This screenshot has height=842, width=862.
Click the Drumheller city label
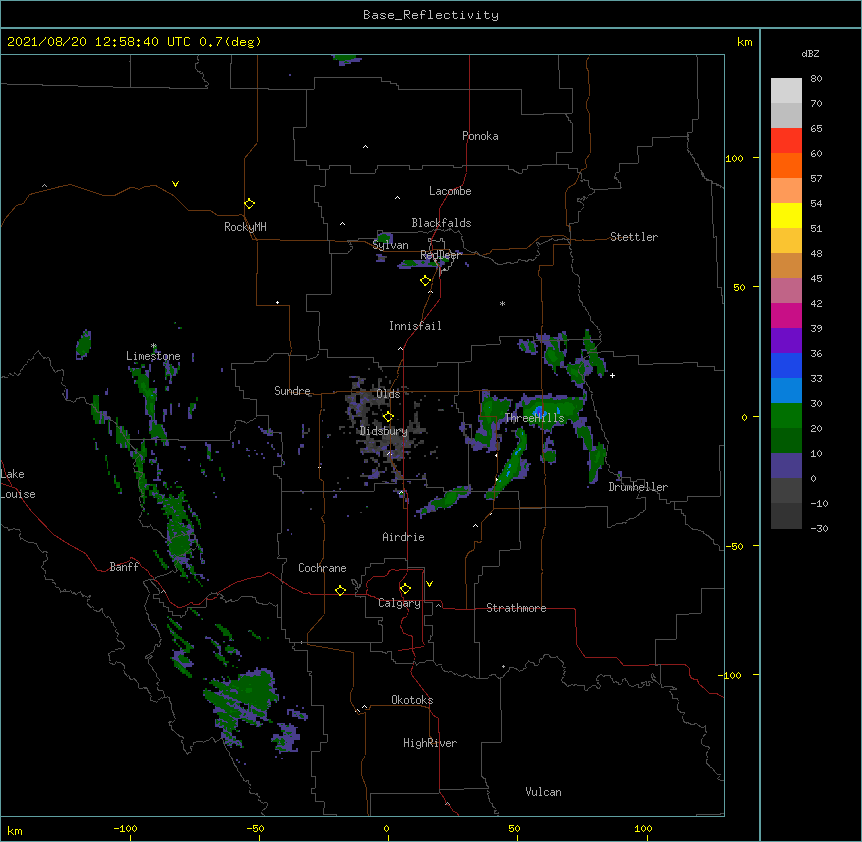point(638,487)
